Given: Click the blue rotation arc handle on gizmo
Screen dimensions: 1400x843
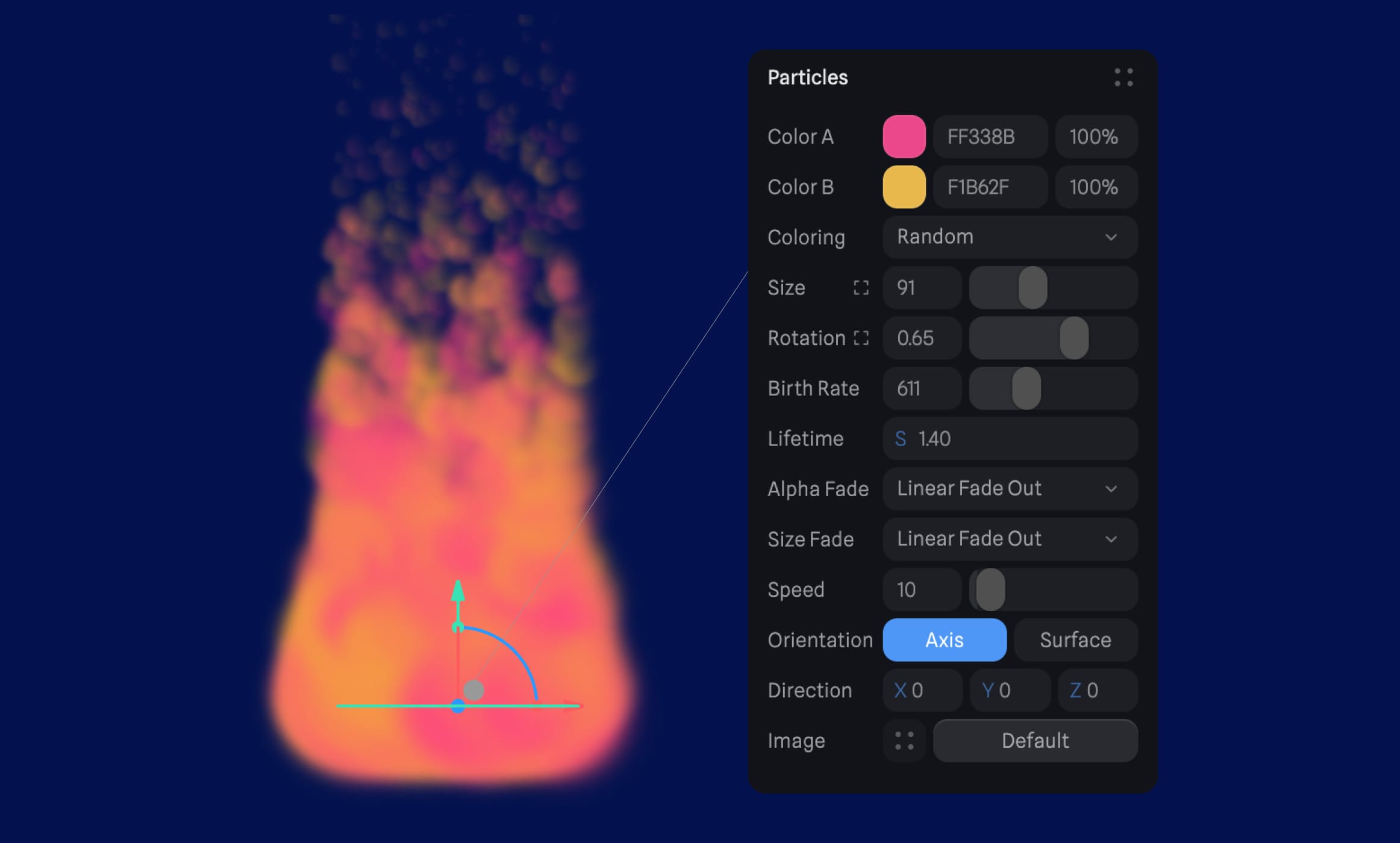Looking at the screenshot, I should pyautogui.click(x=518, y=656).
